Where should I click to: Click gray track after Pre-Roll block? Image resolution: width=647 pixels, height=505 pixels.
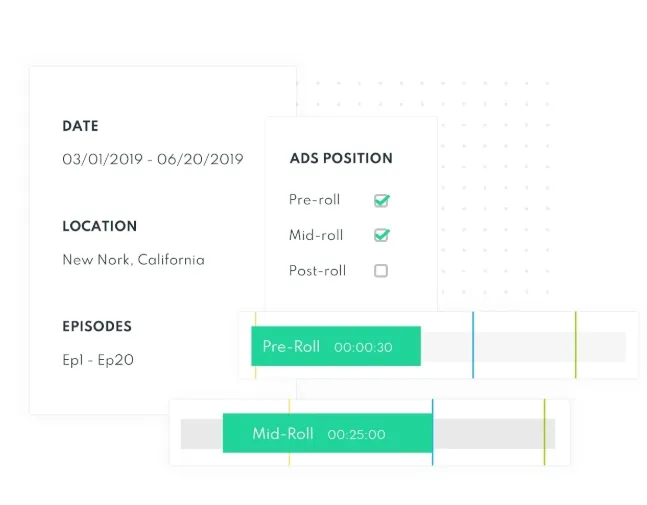tap(523, 347)
